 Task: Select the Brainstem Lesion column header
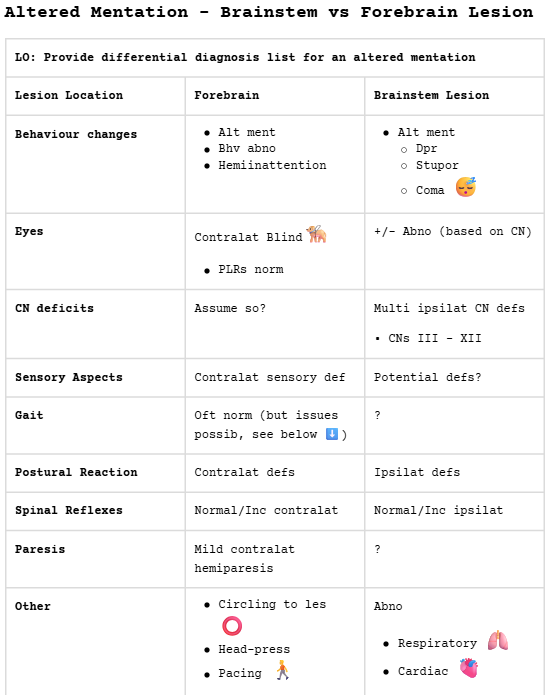coord(455,96)
